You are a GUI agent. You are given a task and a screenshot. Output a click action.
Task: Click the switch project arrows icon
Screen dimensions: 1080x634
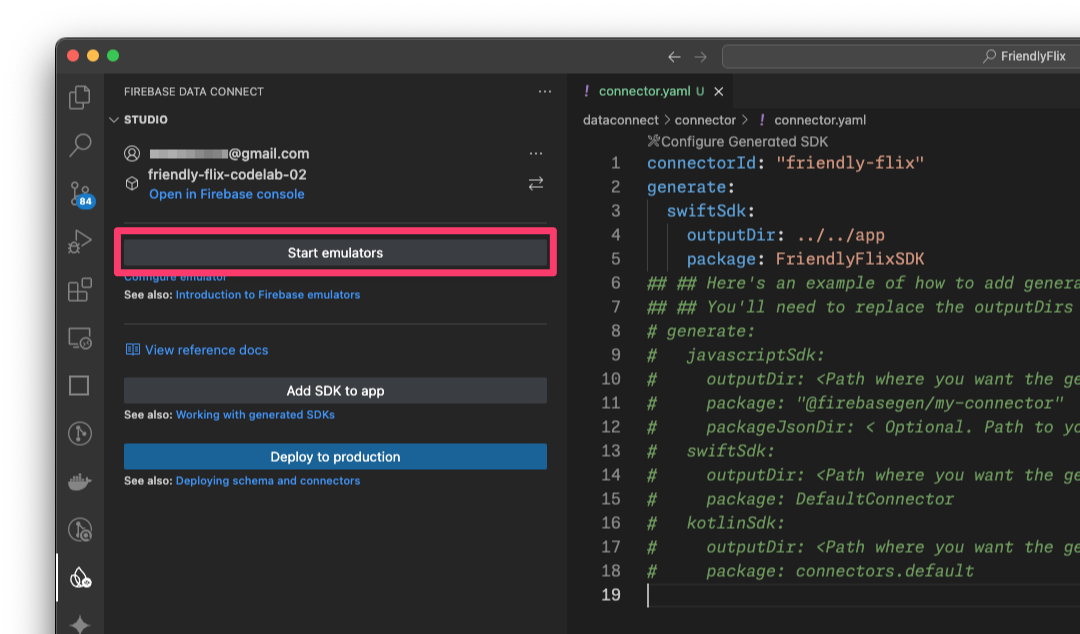tap(536, 183)
